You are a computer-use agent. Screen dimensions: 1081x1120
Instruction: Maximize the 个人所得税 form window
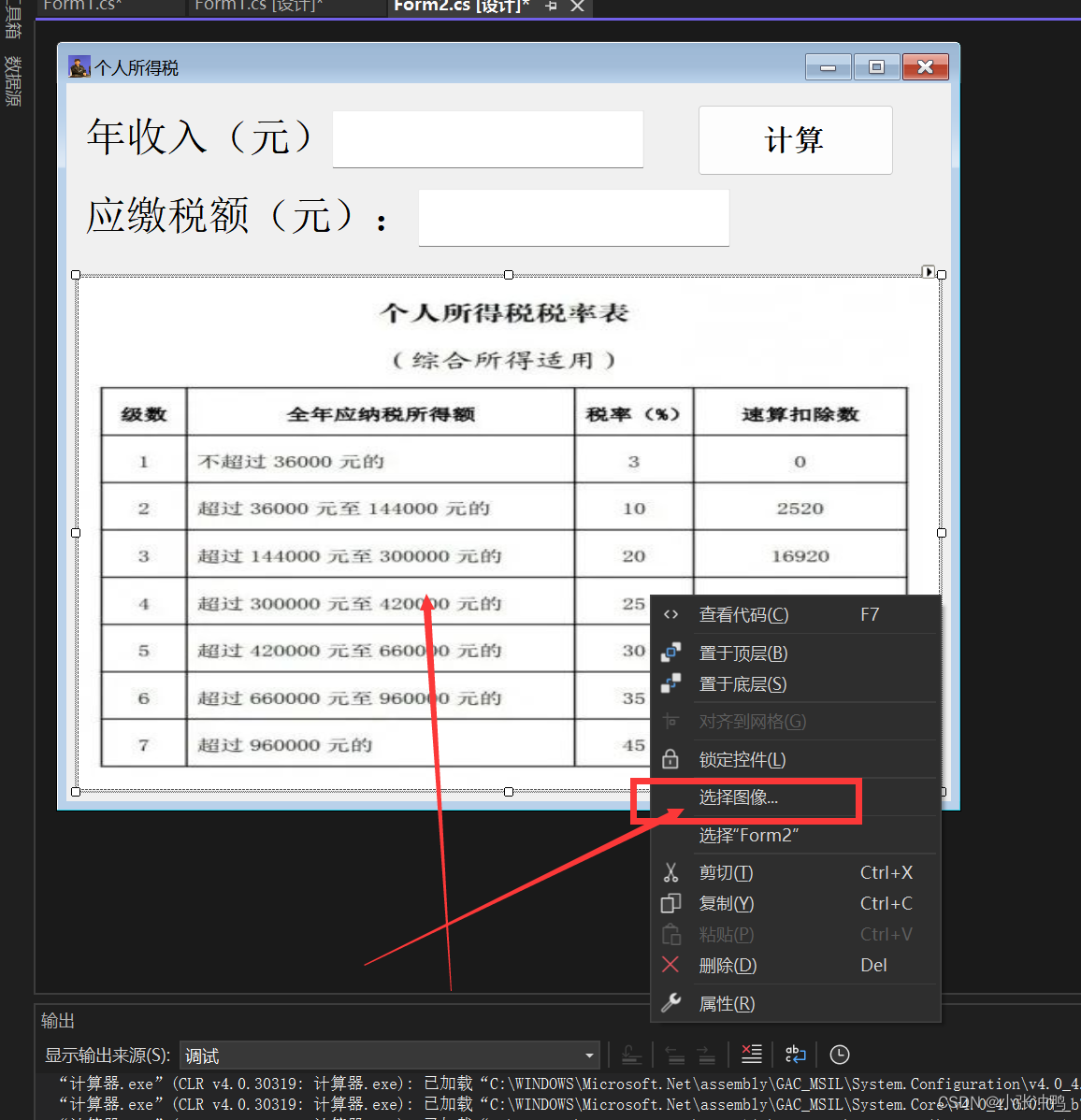point(876,67)
